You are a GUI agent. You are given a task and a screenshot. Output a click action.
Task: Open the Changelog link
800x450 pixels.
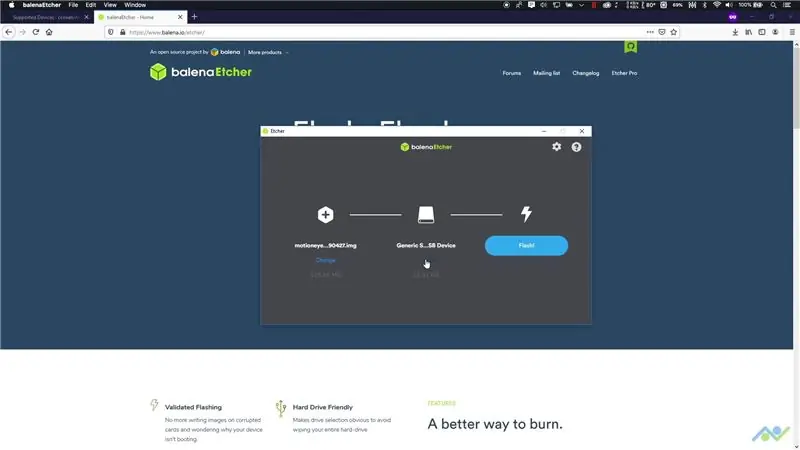click(x=586, y=73)
